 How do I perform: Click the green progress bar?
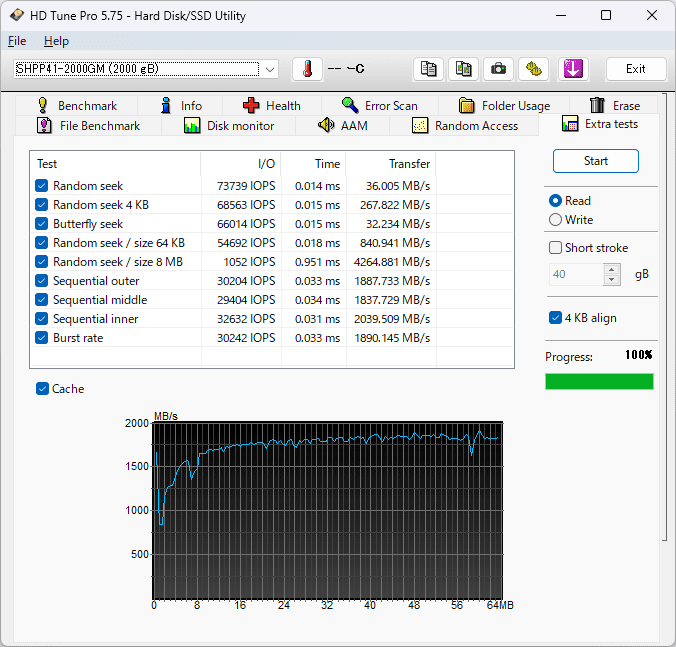(599, 381)
